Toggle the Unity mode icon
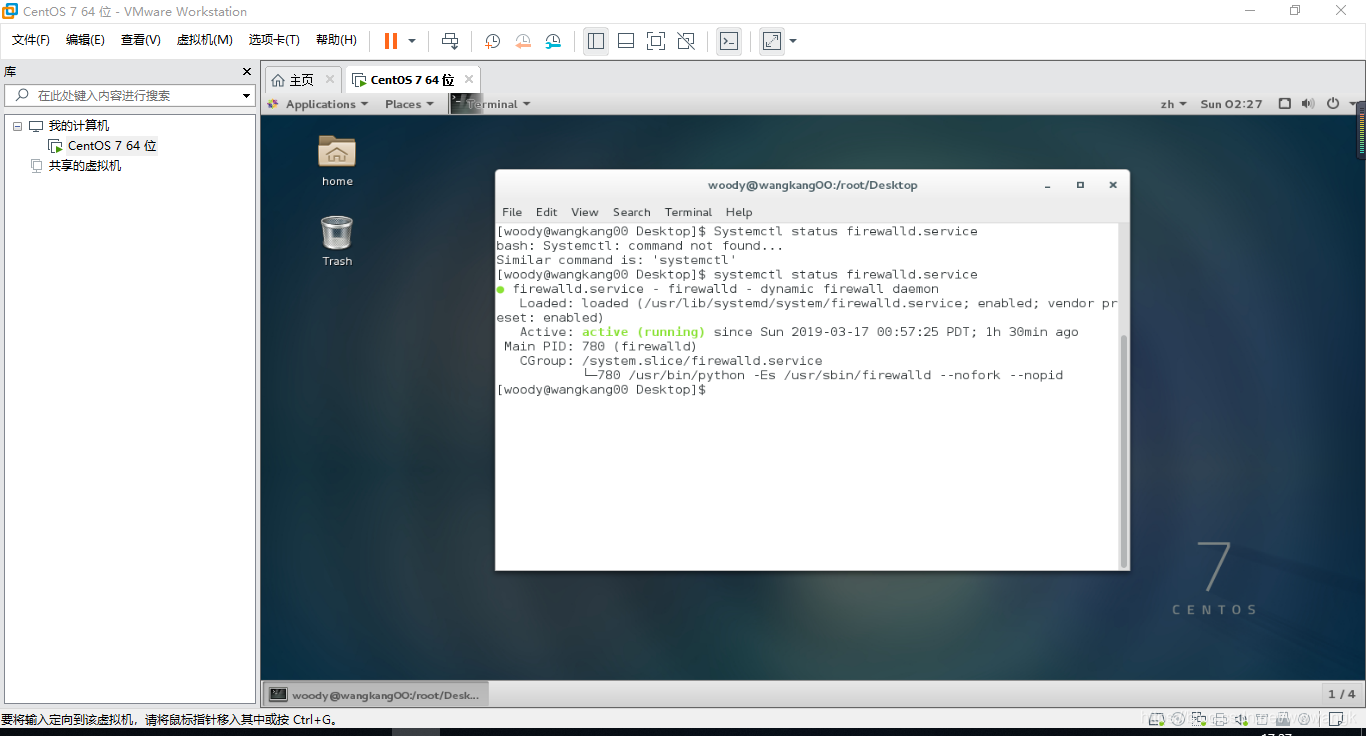The image size is (1366, 736). click(686, 41)
